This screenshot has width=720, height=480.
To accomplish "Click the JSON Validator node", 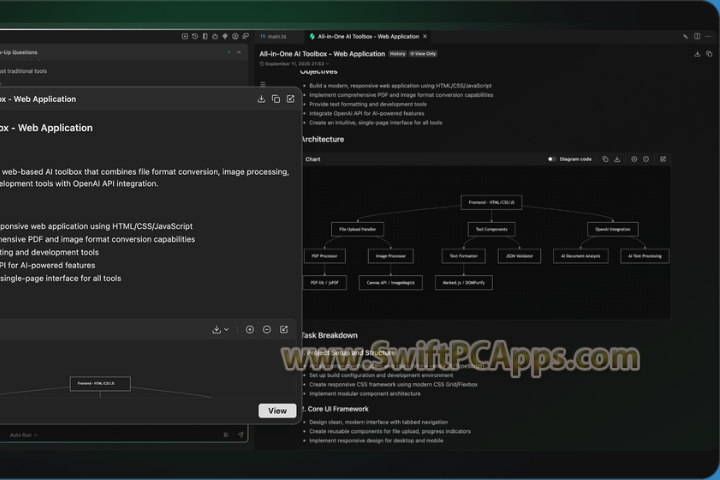I will (x=519, y=256).
